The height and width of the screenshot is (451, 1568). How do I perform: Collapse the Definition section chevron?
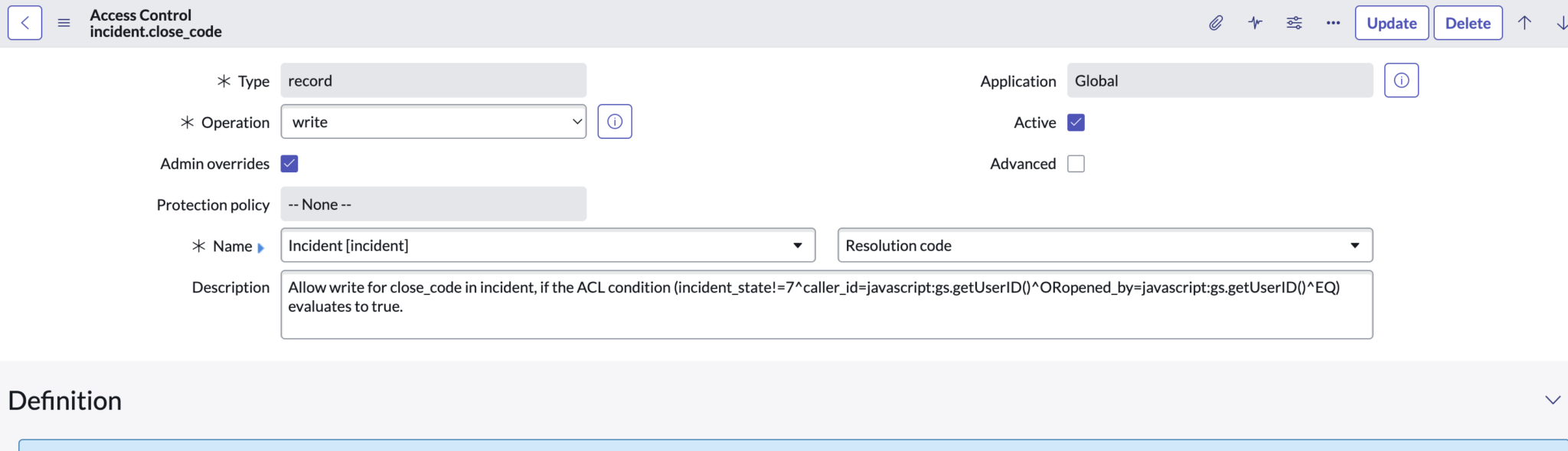point(1552,400)
